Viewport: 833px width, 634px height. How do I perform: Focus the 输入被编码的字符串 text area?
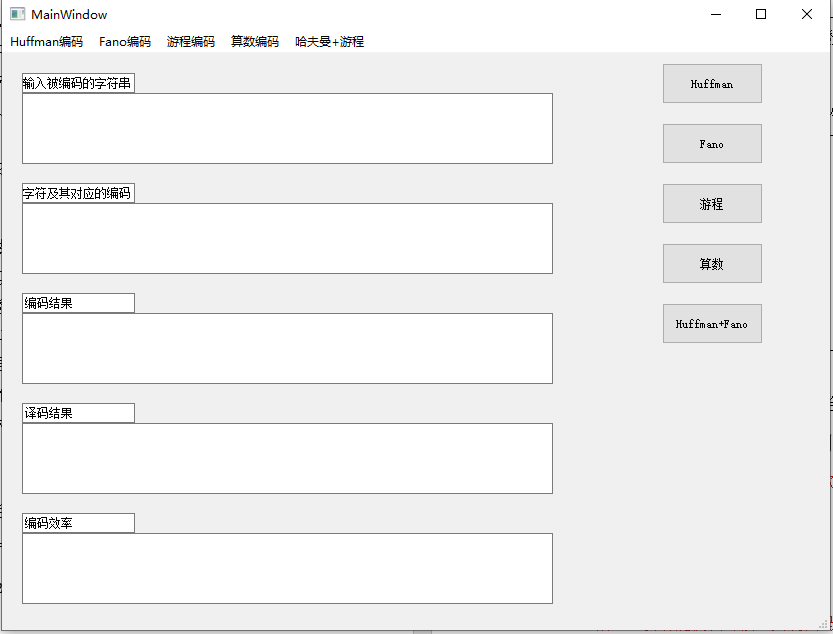coord(287,129)
